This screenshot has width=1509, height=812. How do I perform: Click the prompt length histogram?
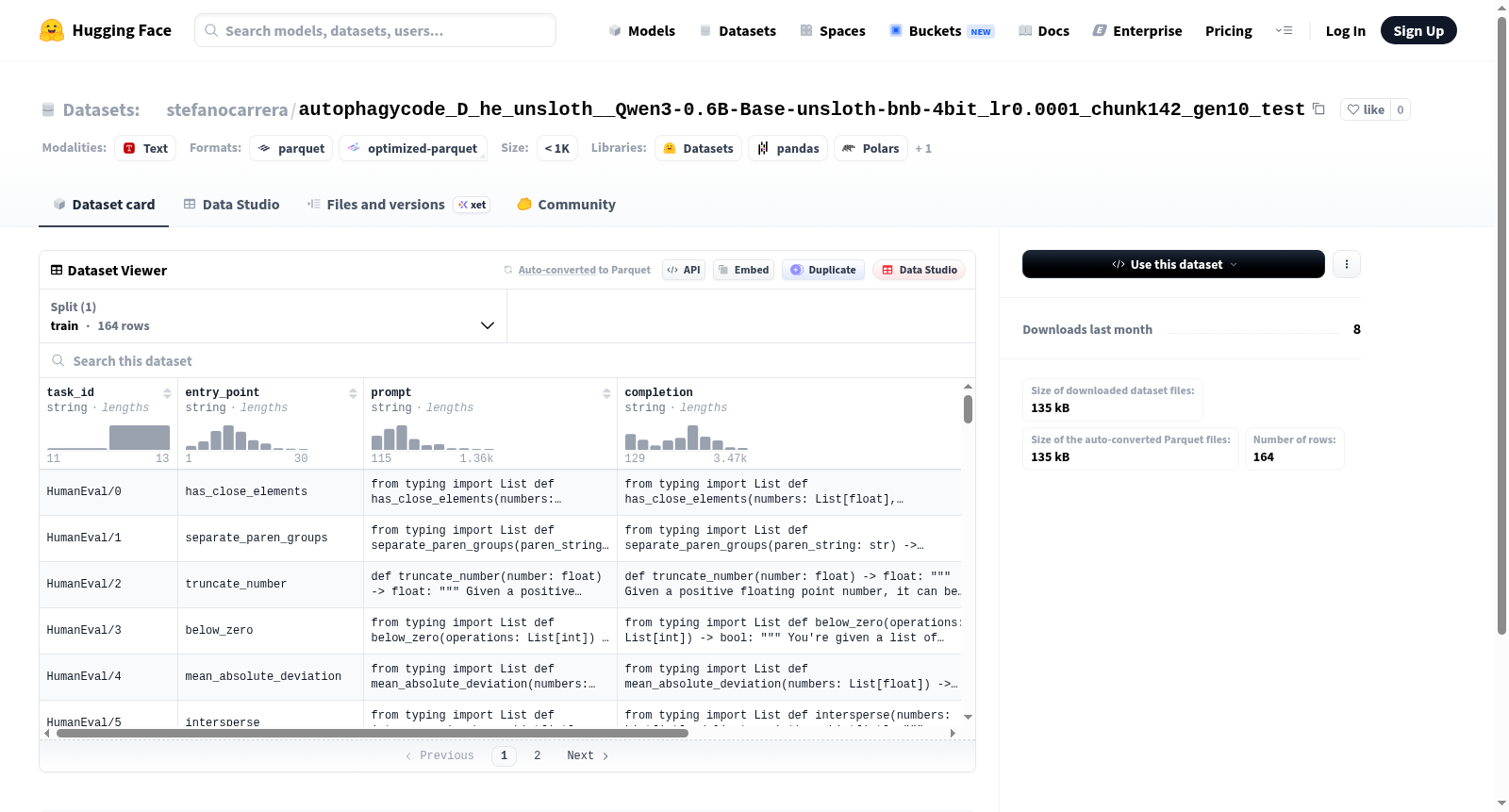433,438
